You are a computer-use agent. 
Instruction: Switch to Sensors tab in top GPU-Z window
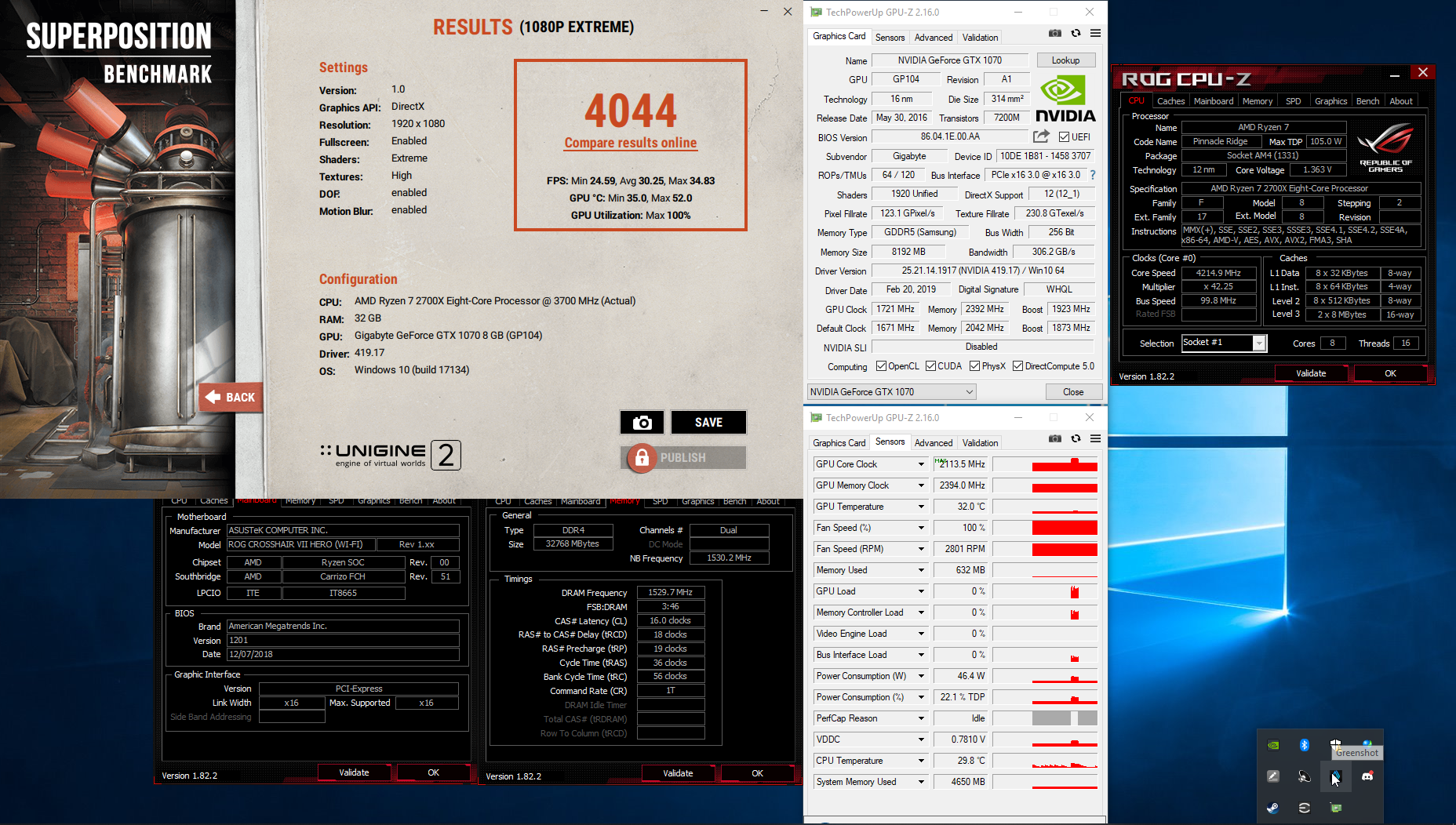[x=890, y=37]
